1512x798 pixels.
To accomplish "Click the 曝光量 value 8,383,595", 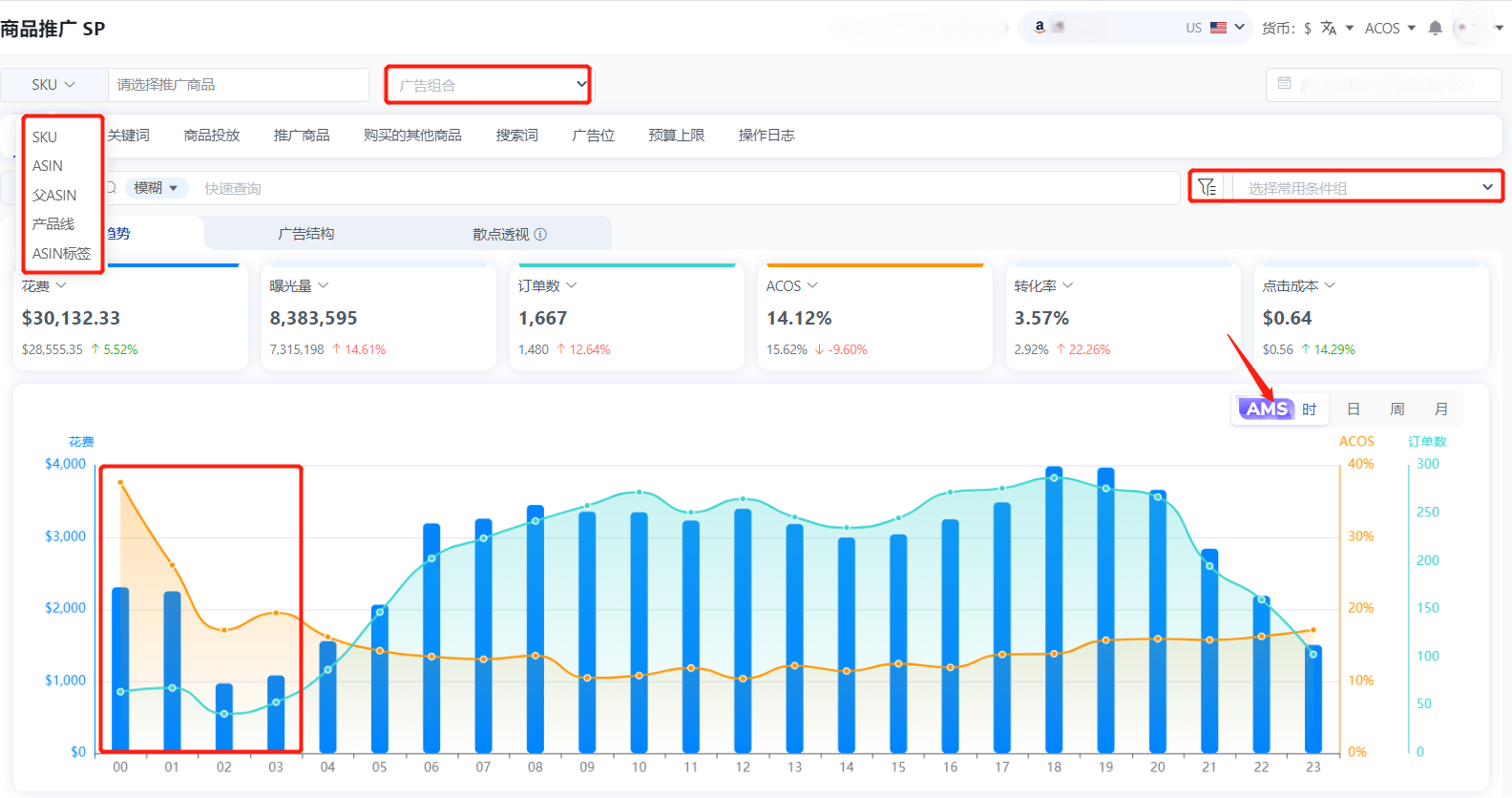I will click(313, 318).
